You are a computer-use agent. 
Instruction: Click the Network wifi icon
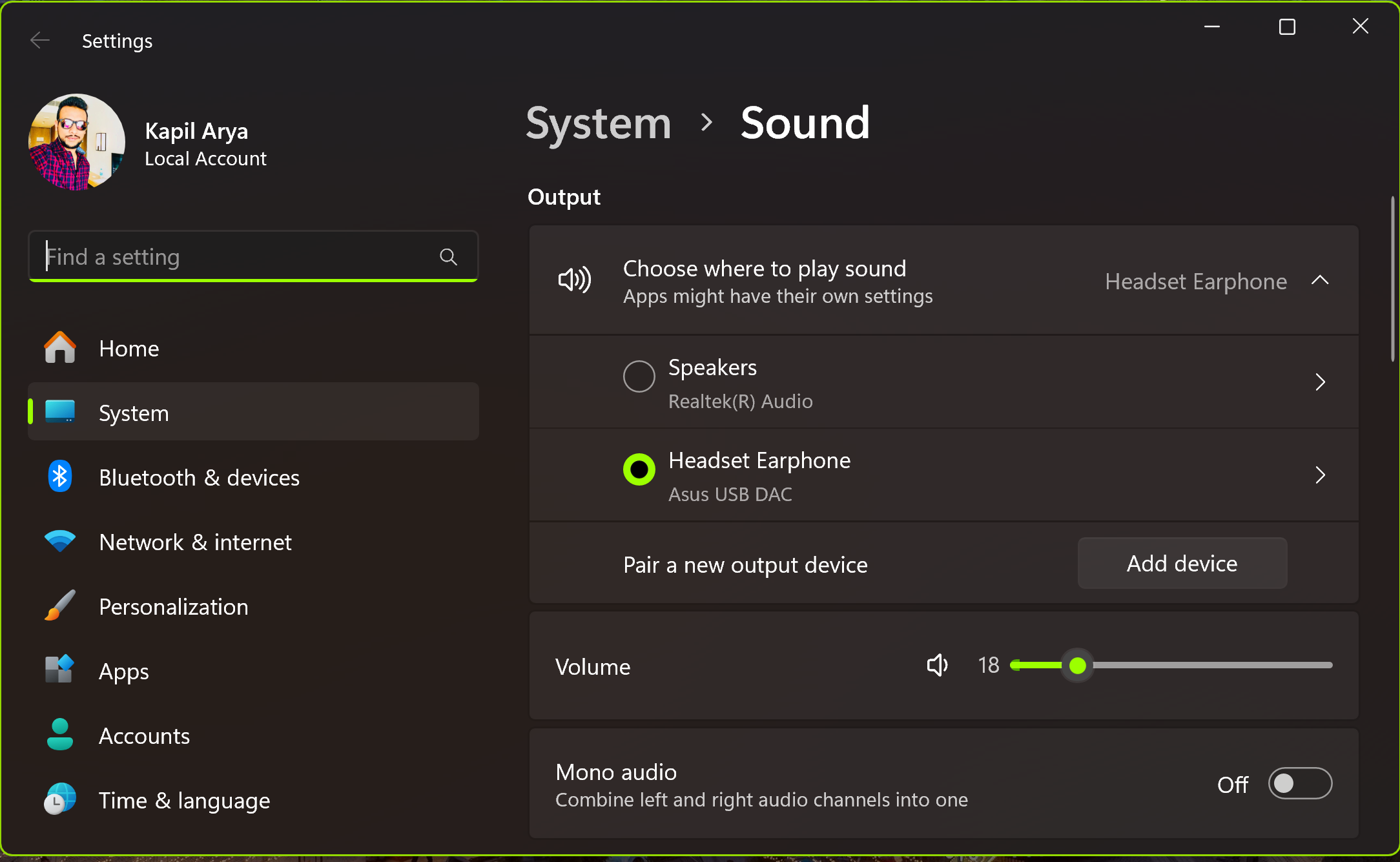click(60, 541)
